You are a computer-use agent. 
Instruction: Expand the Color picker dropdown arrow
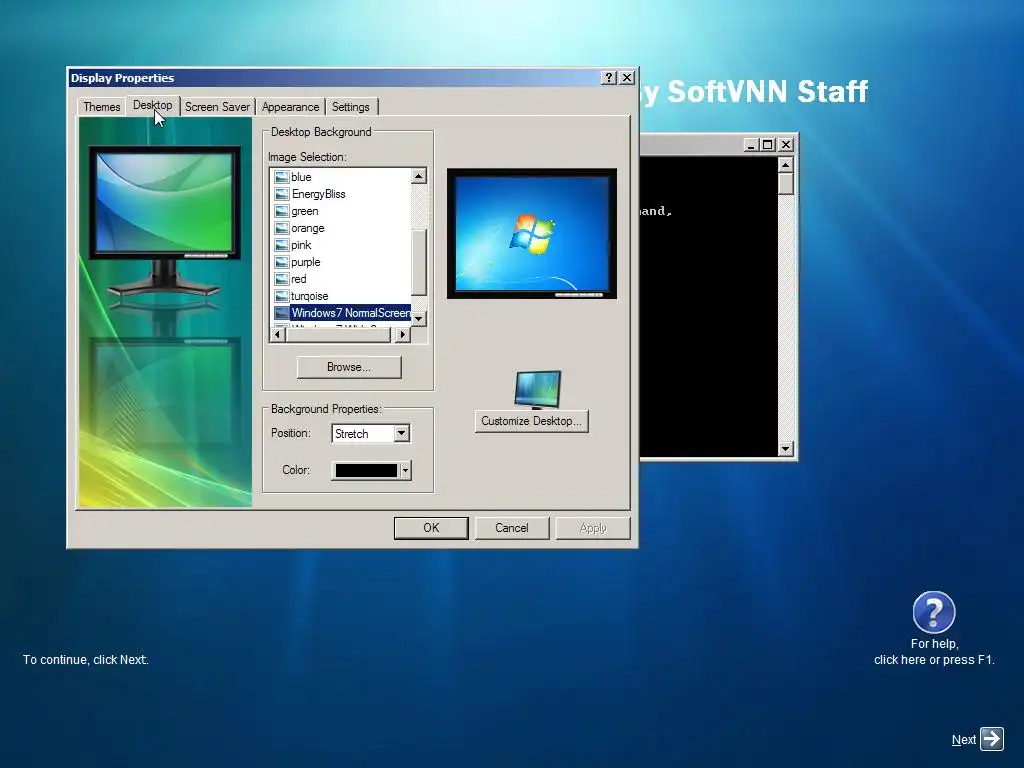406,470
